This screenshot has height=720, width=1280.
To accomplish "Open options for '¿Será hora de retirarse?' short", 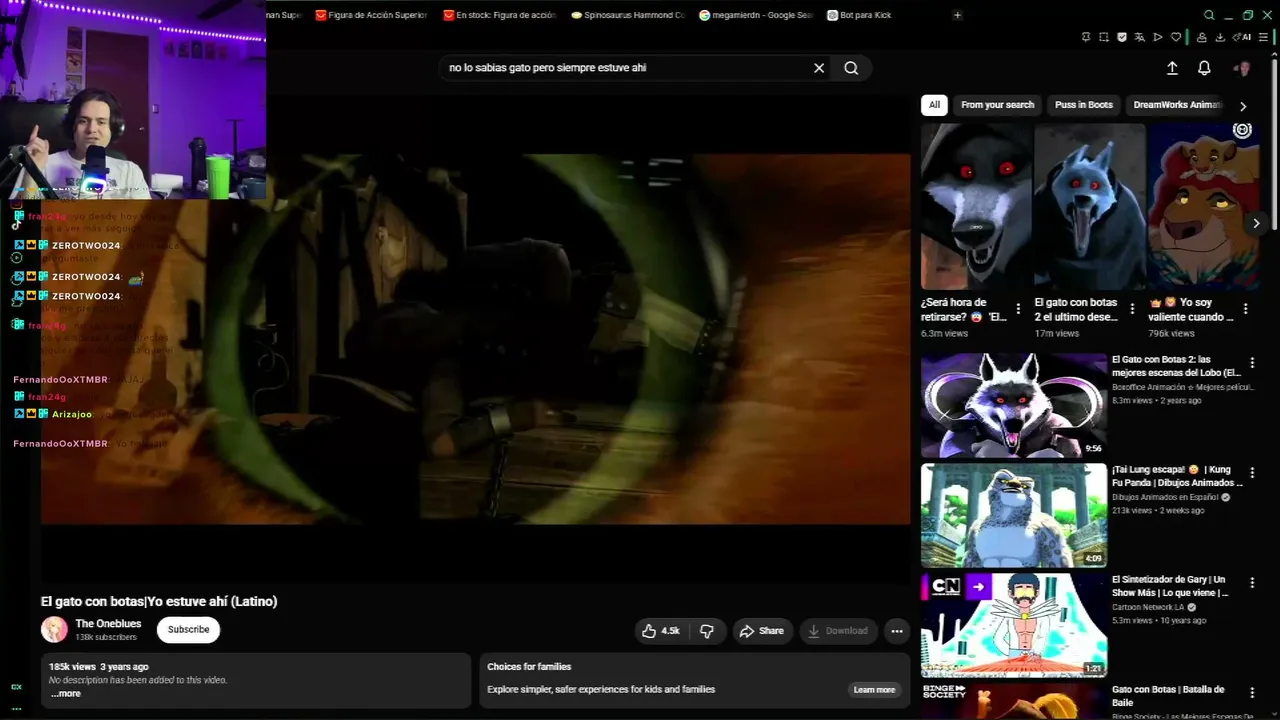I will (x=1018, y=309).
